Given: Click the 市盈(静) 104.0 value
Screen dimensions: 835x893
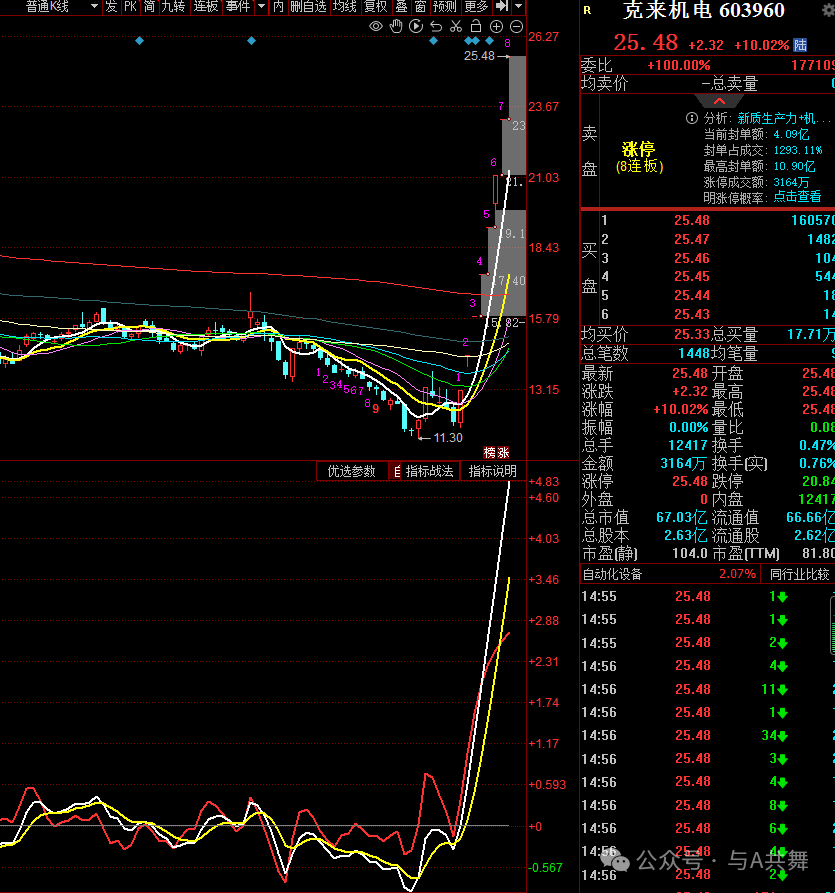Looking at the screenshot, I should [x=690, y=554].
